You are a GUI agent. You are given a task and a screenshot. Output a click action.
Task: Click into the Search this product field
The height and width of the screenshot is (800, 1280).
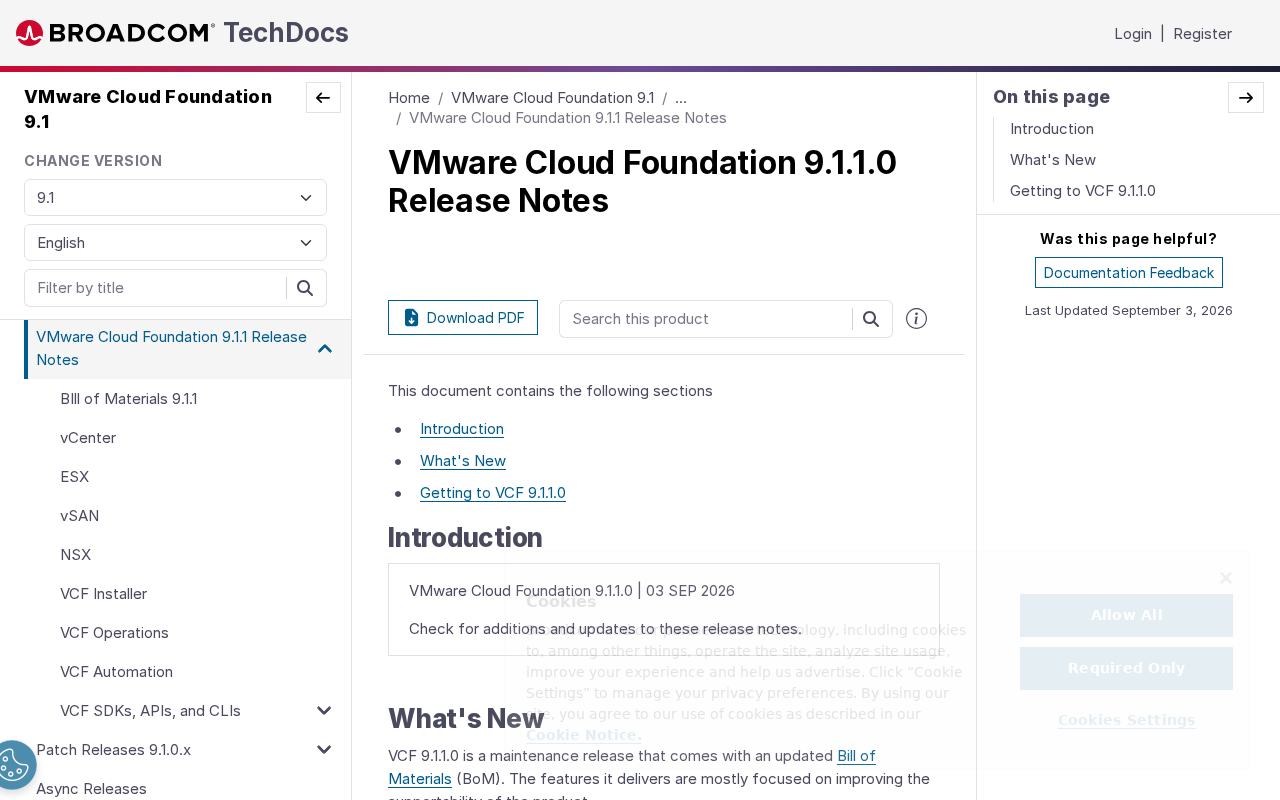(706, 319)
